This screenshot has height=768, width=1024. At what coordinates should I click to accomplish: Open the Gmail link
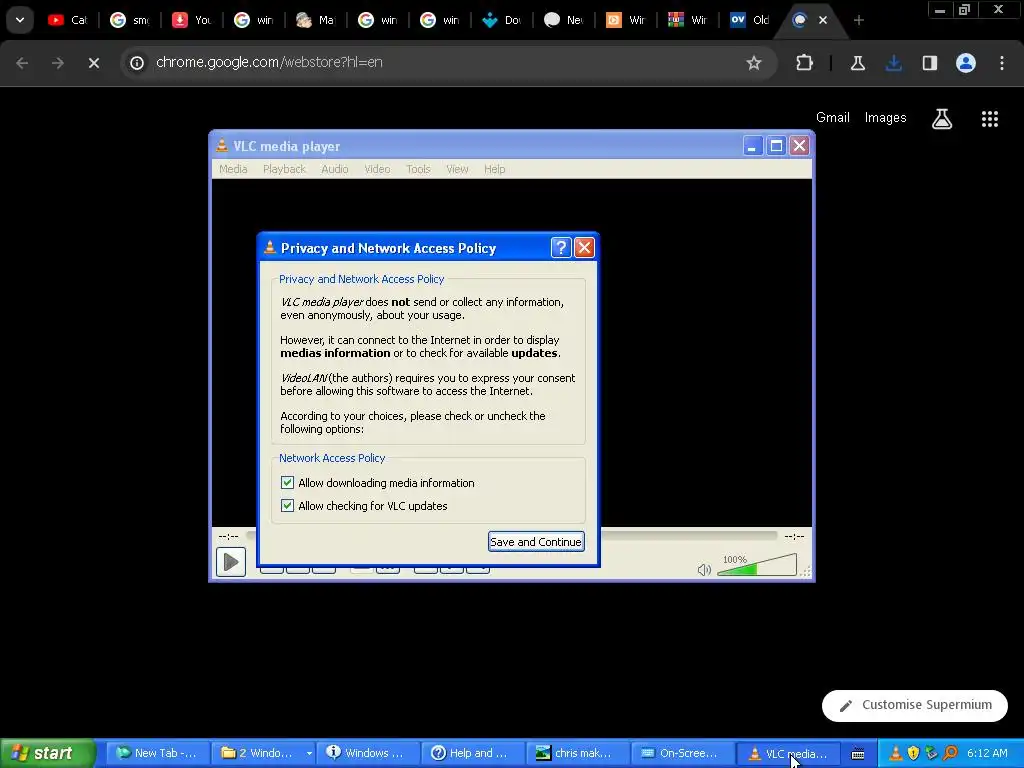[833, 118]
